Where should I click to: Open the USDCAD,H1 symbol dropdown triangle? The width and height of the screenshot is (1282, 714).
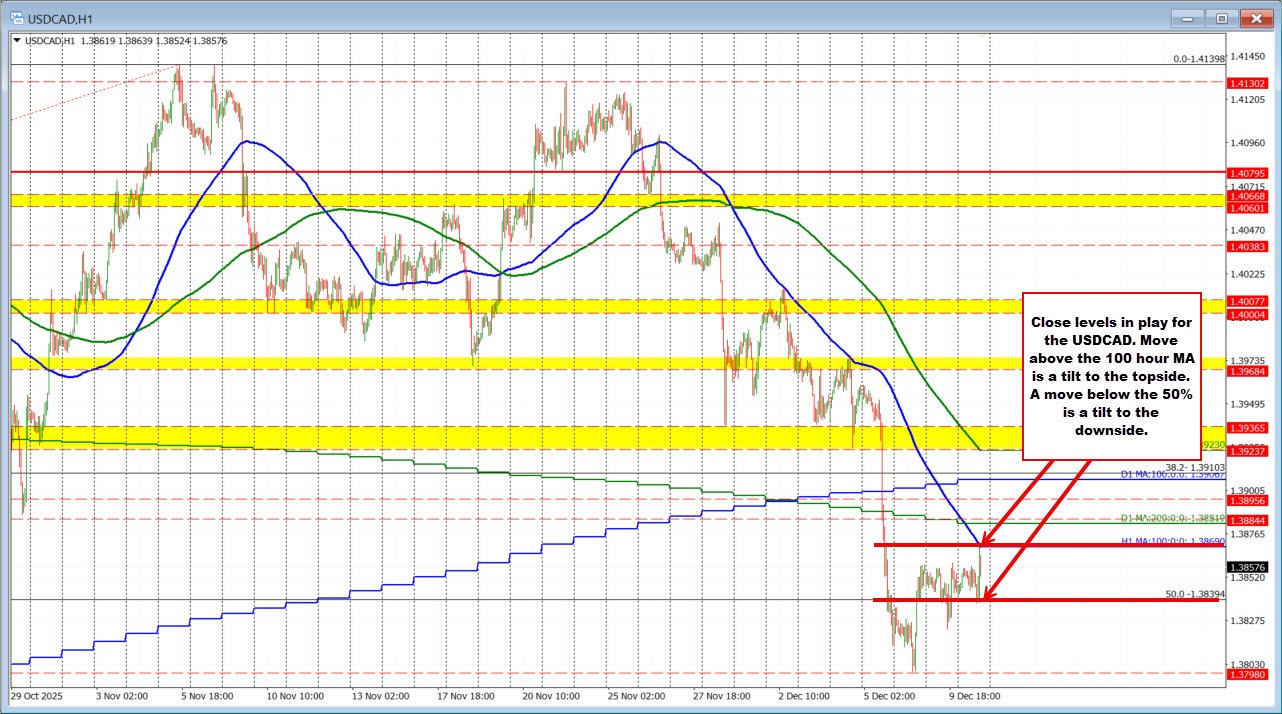(x=15, y=41)
